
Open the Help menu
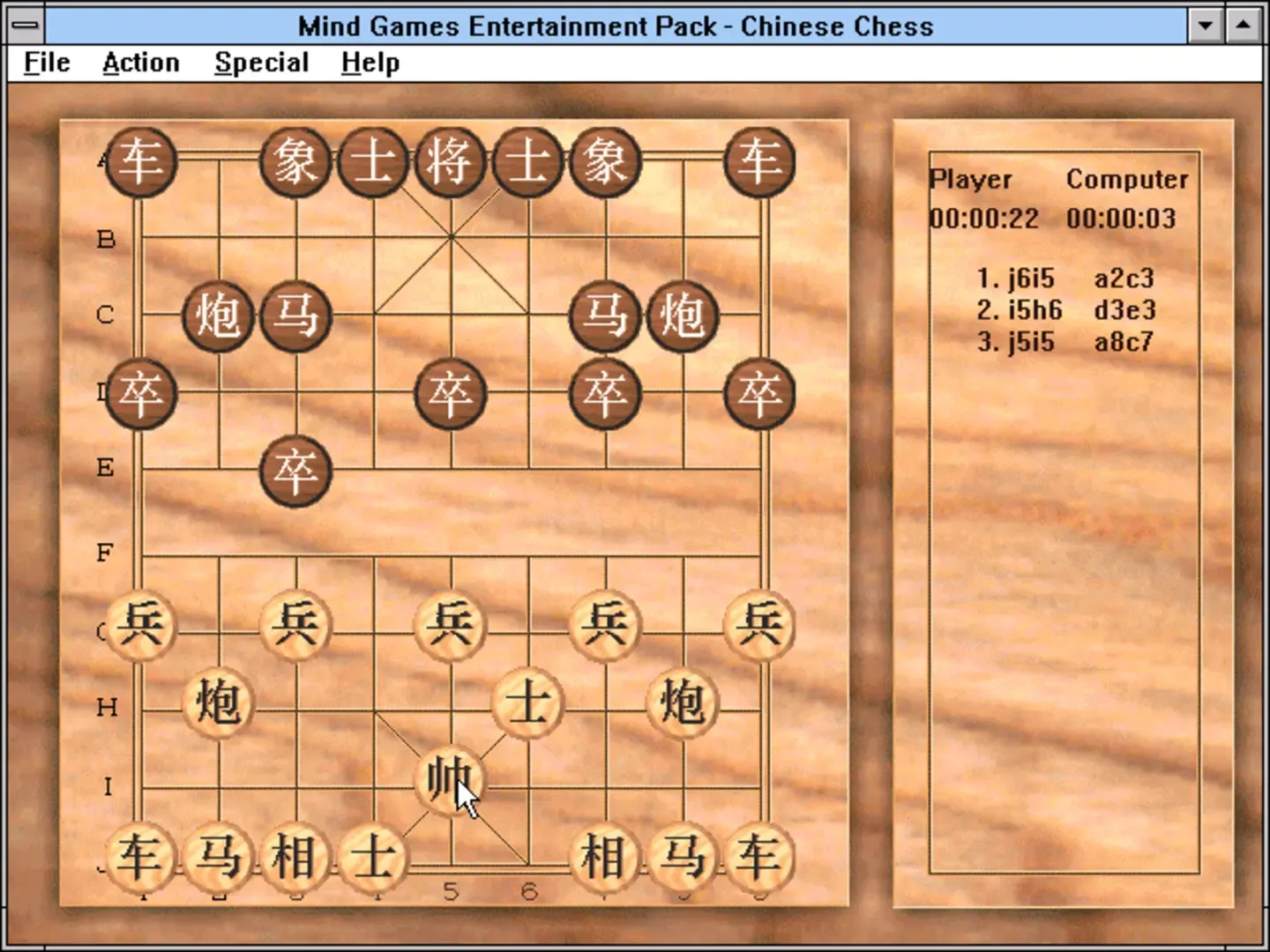click(370, 63)
